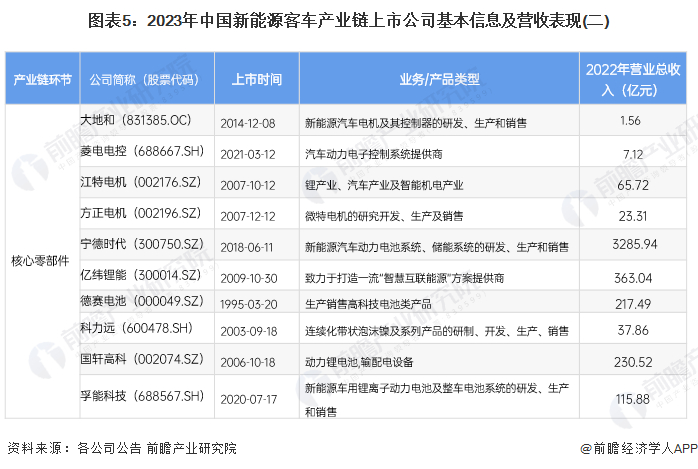The image size is (698, 469).
Task: Click the '上市时间' column header
Action: click(257, 80)
